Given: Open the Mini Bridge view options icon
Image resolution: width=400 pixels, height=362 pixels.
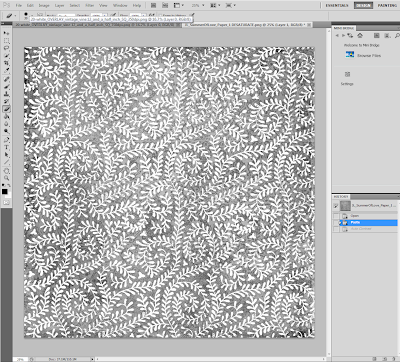Looking at the screenshot, I should coord(387,35).
